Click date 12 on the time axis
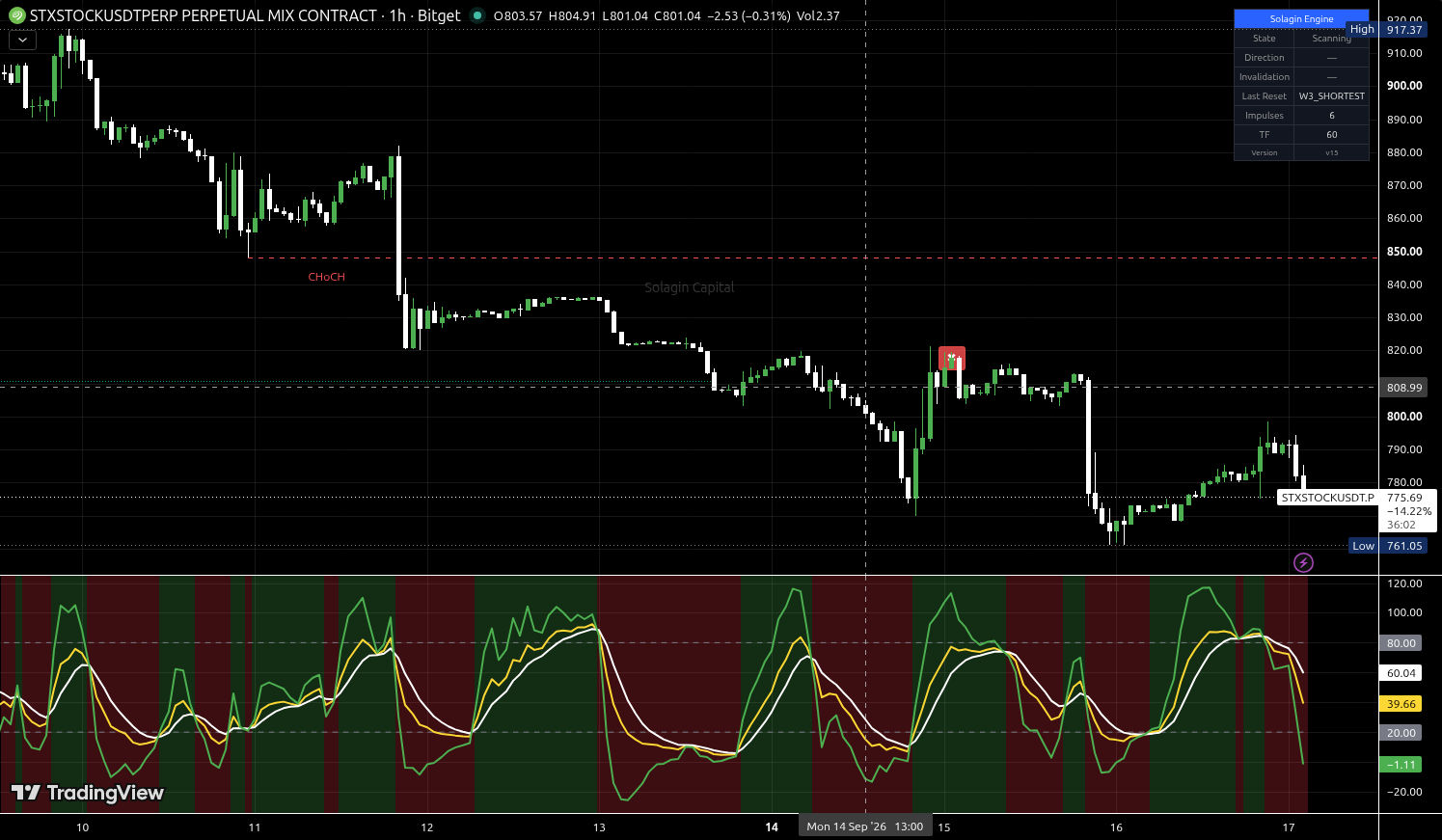This screenshot has width=1442, height=840. click(426, 827)
